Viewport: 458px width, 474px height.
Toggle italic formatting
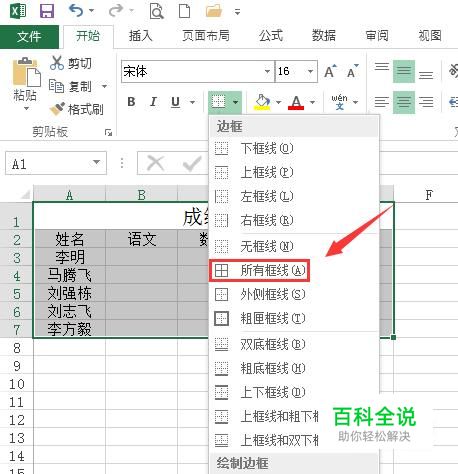pos(153,102)
